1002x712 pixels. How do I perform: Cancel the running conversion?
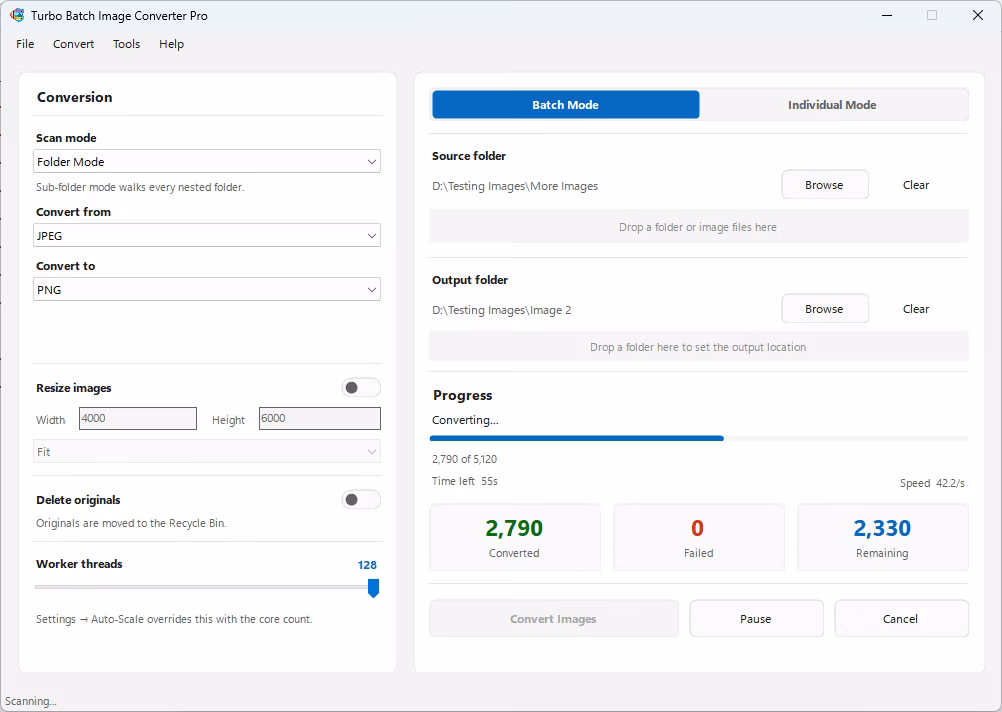pyautogui.click(x=900, y=619)
